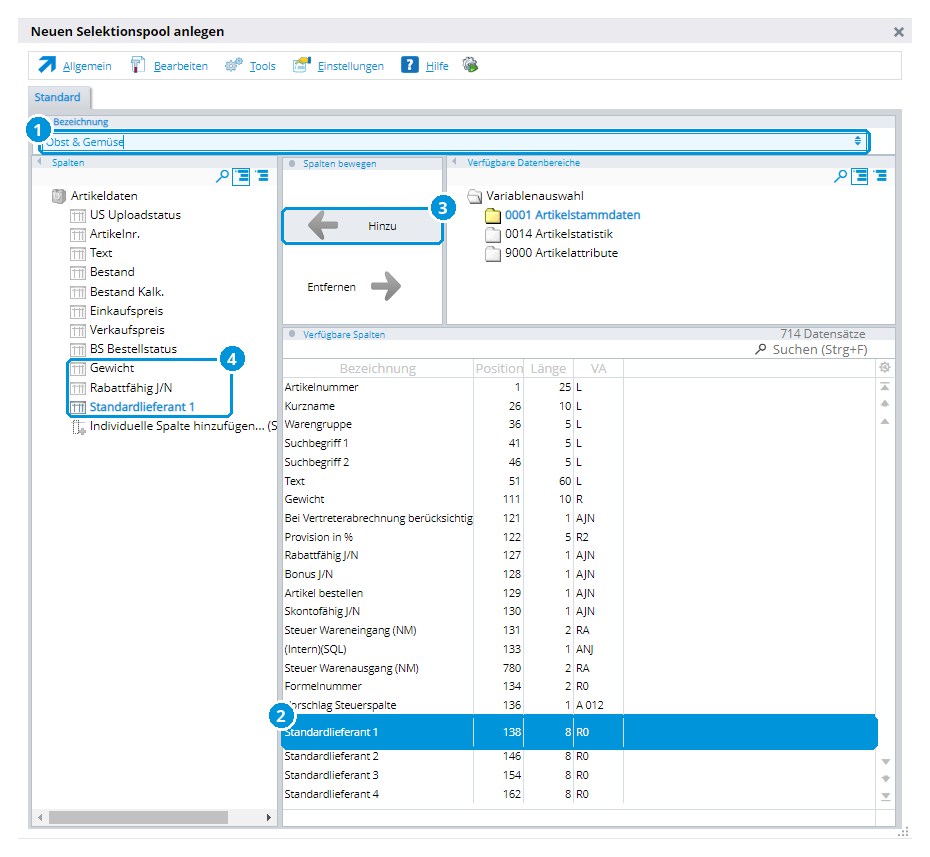This screenshot has height=857, width=930.
Task: Close the Neuen Selektionspool anlegen dialog
Action: (x=899, y=32)
